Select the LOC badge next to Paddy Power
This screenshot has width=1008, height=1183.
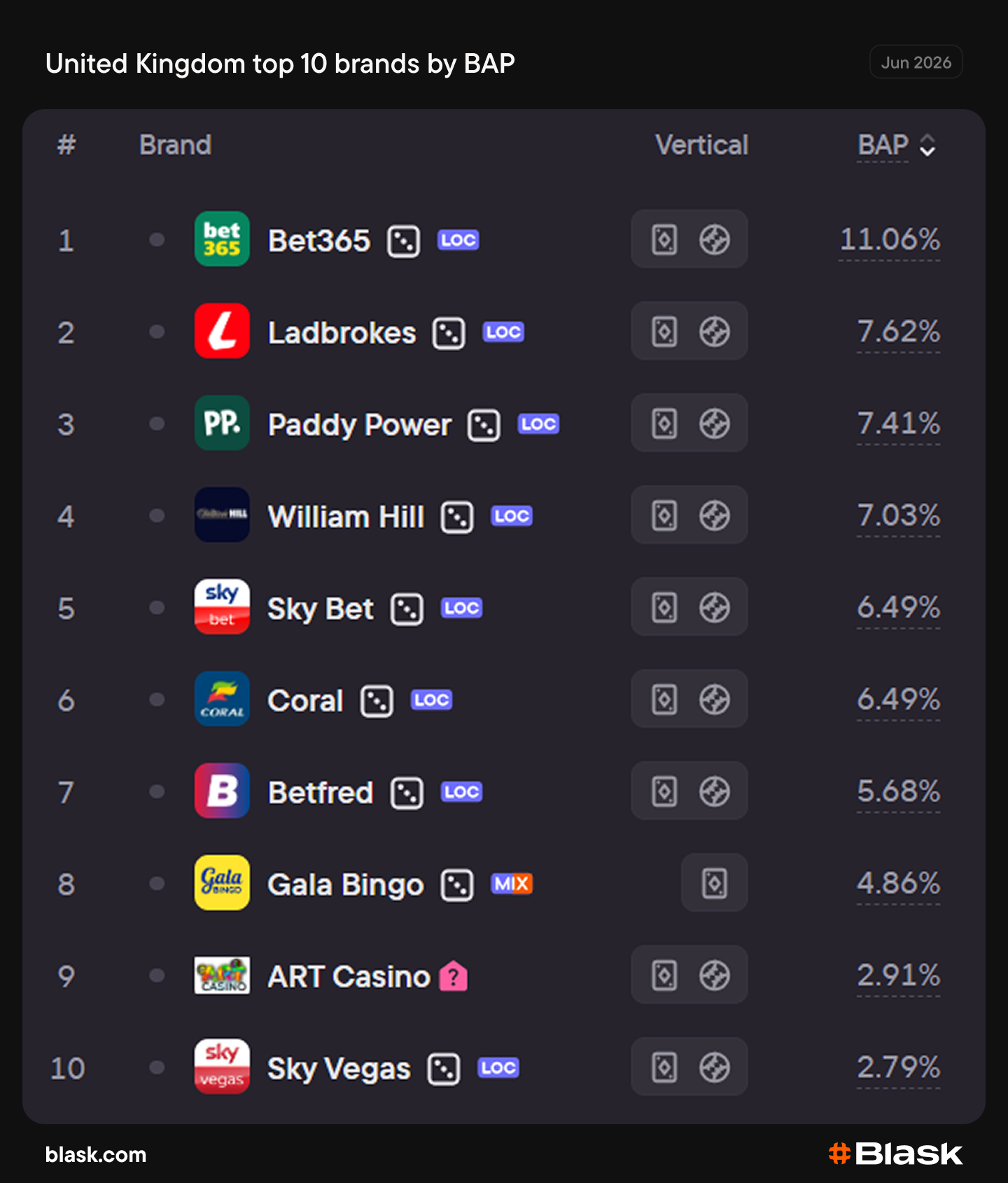(x=538, y=424)
